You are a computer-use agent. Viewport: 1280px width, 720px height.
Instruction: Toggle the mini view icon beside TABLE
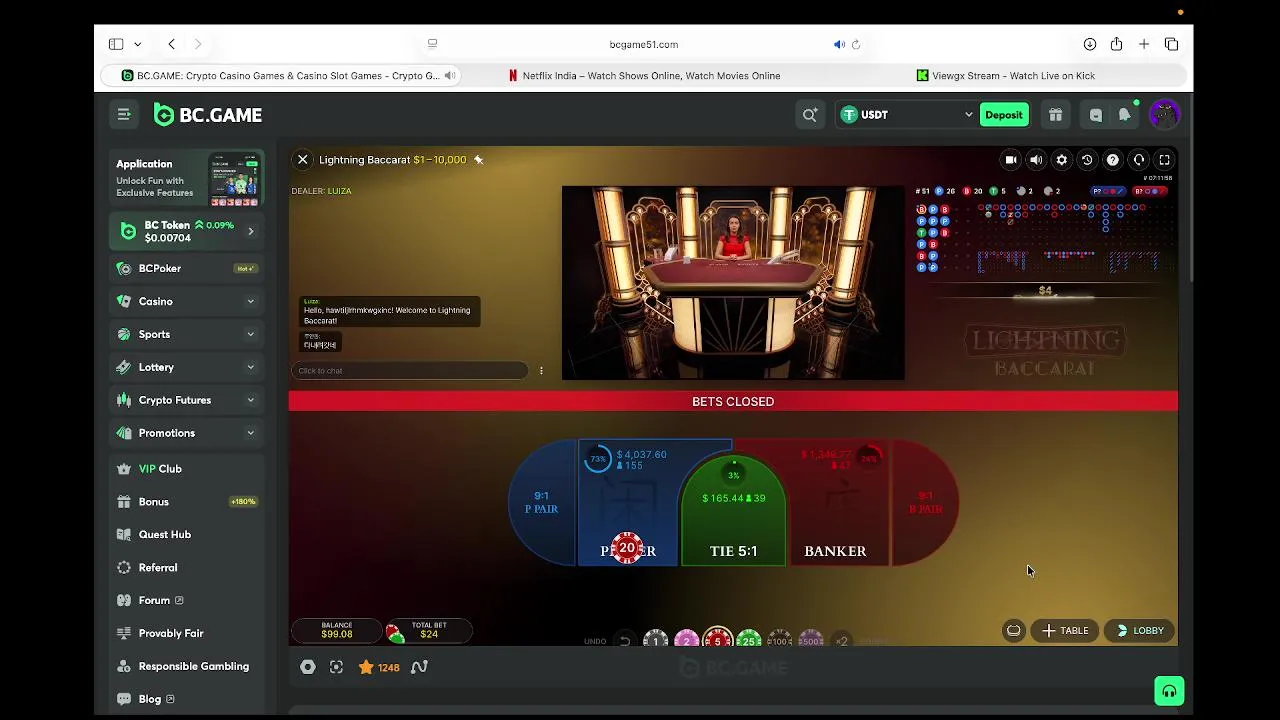tap(1014, 631)
